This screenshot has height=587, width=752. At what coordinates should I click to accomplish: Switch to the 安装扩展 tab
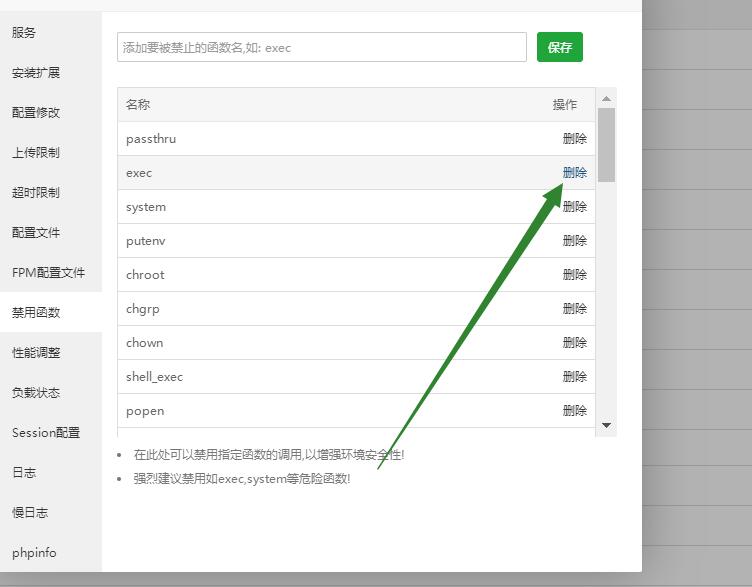[x=36, y=73]
